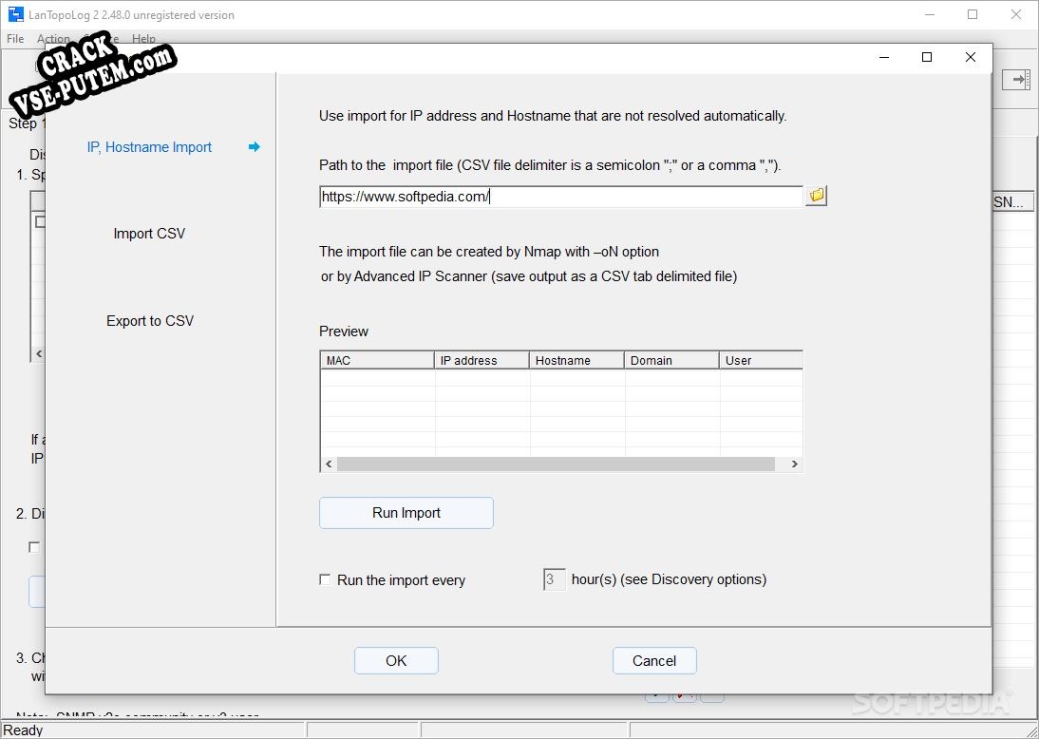This screenshot has height=739, width=1039.
Task: Open the File menu
Action: pyautogui.click(x=14, y=38)
